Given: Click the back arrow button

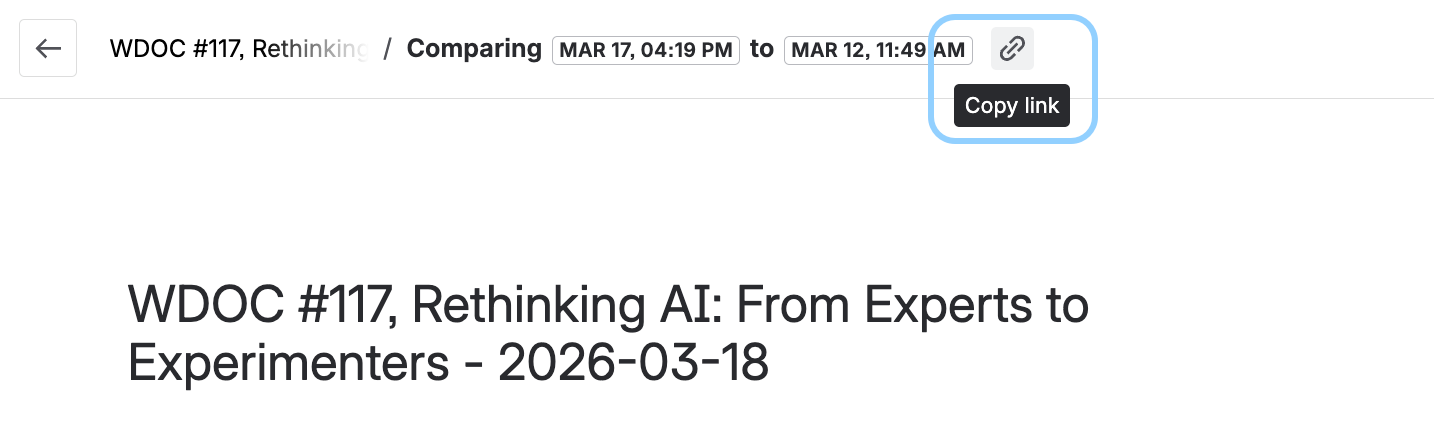Looking at the screenshot, I should pos(48,49).
